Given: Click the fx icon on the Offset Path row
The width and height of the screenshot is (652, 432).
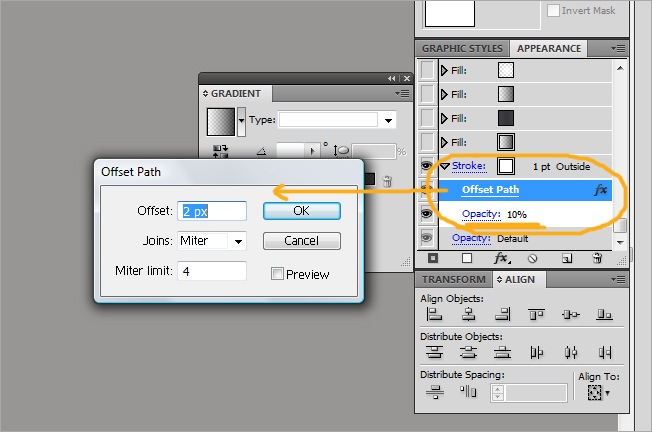Looking at the screenshot, I should coord(600,190).
